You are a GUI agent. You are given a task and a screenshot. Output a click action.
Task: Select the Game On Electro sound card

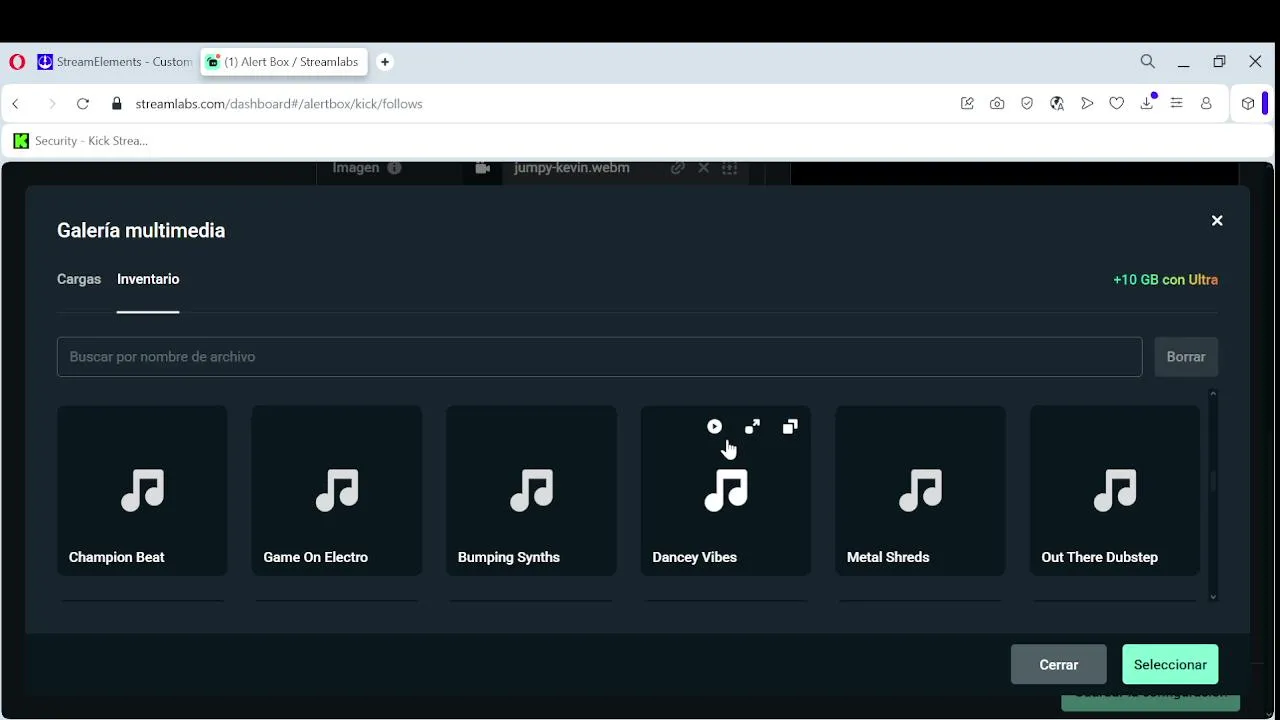[336, 490]
